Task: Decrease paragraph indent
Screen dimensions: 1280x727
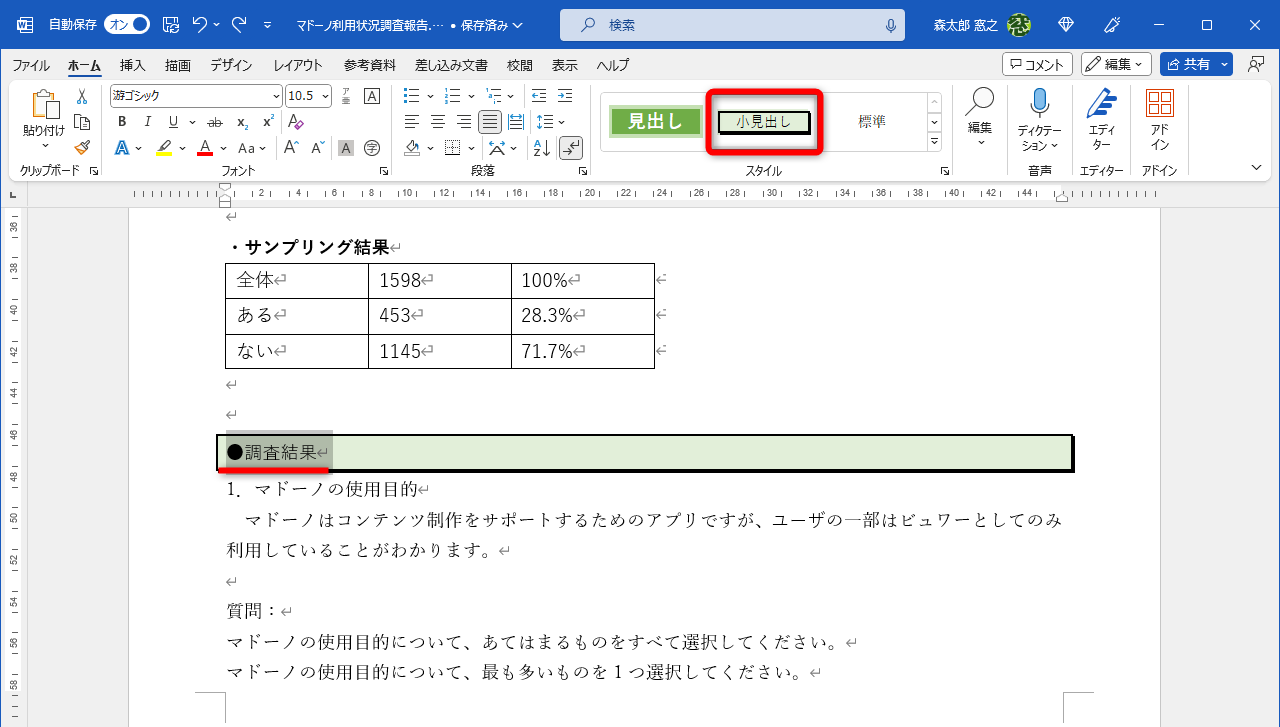Action: 539,96
